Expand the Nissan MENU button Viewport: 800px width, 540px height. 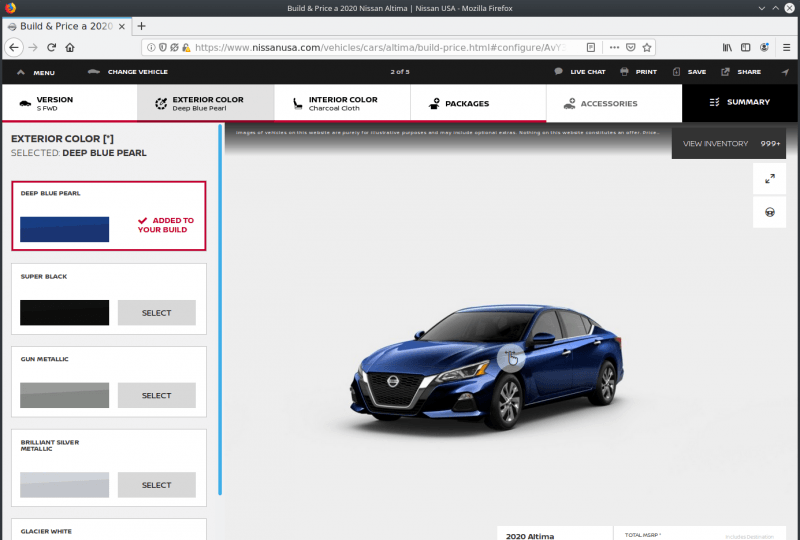(36, 72)
